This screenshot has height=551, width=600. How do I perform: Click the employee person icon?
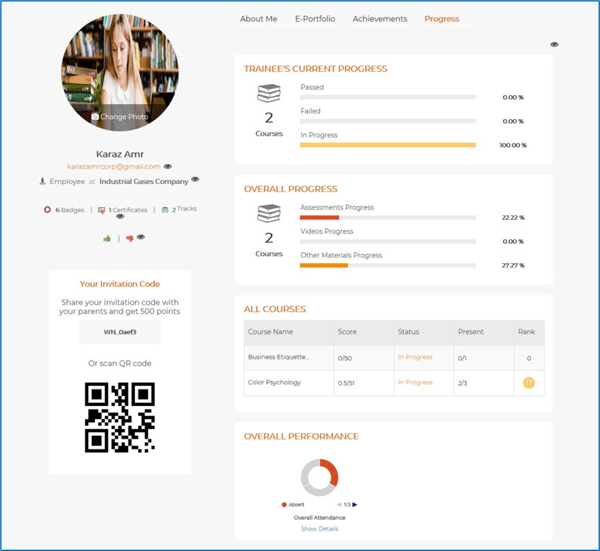42,181
